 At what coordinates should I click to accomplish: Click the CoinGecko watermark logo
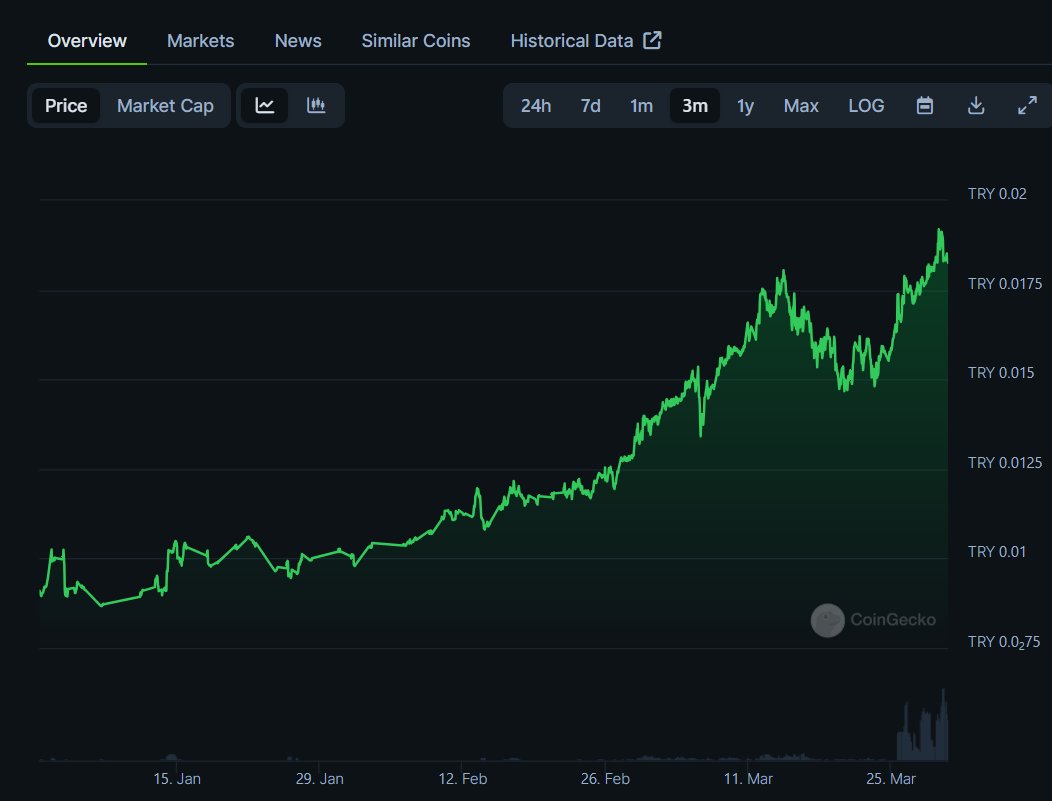click(827, 620)
